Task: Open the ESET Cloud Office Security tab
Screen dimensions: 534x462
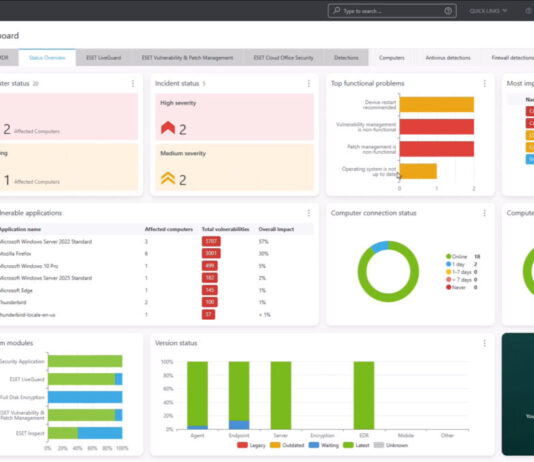Action: (283, 58)
